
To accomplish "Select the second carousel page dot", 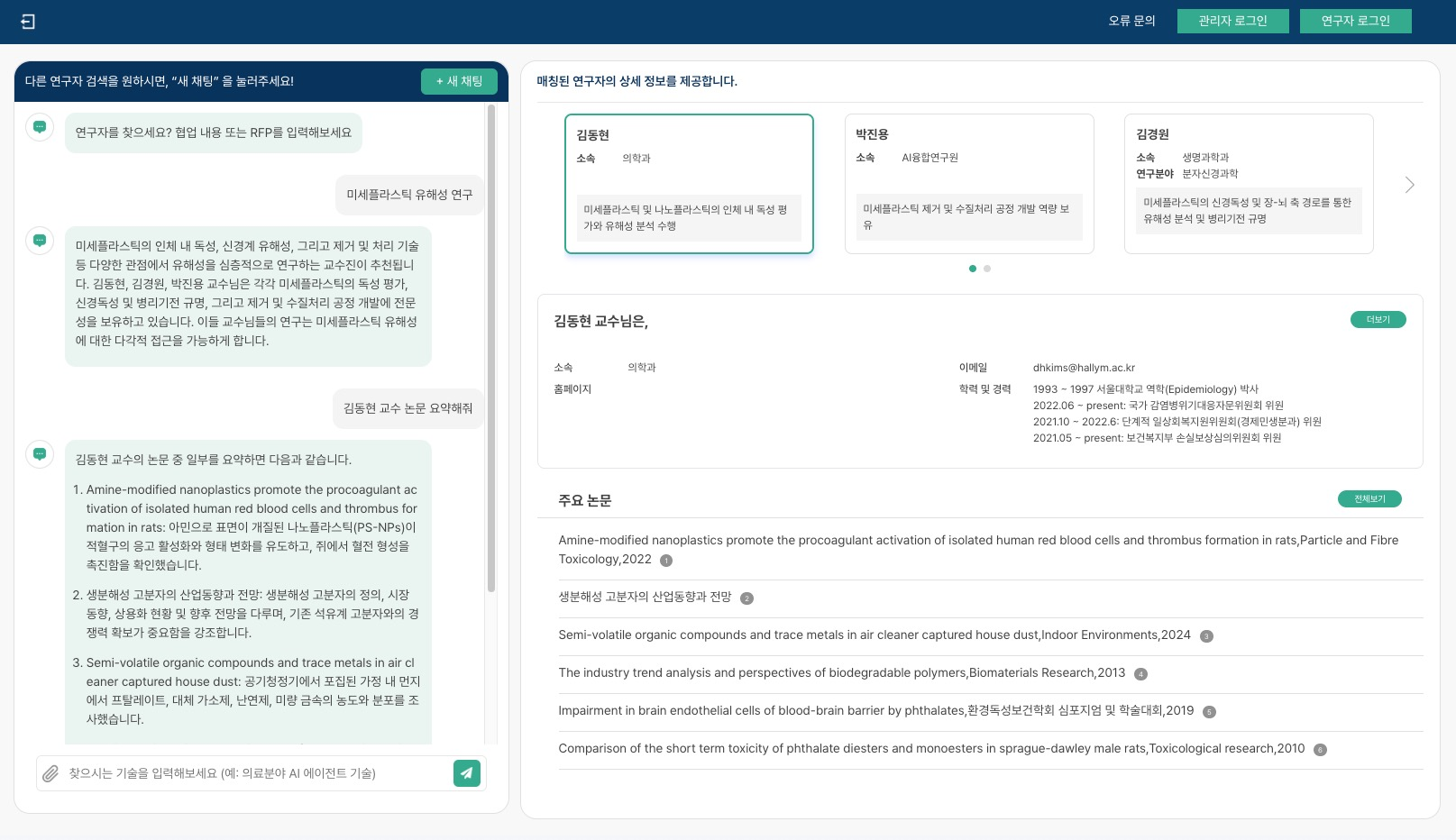I will pyautogui.click(x=987, y=269).
